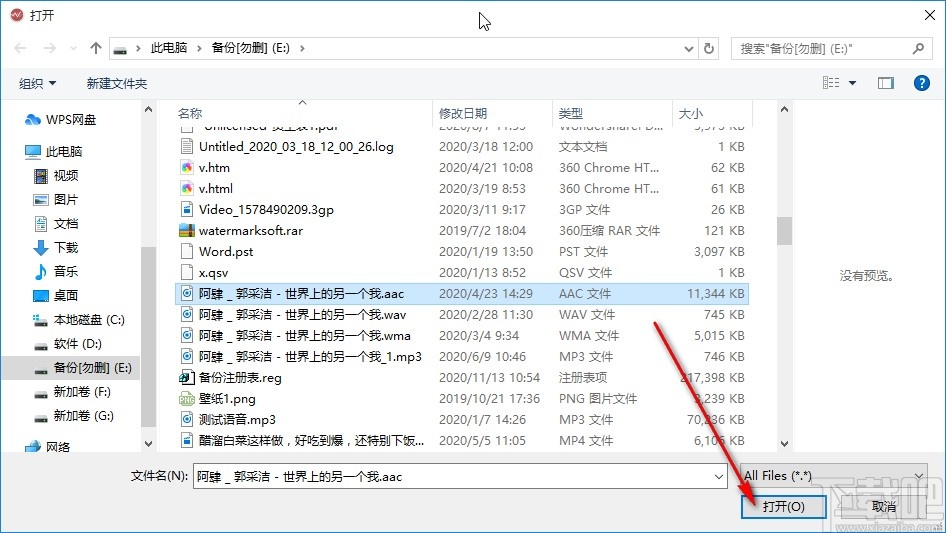Open 桌面 in the sidebar
Image resolution: width=946 pixels, height=533 pixels.
(x=57, y=296)
